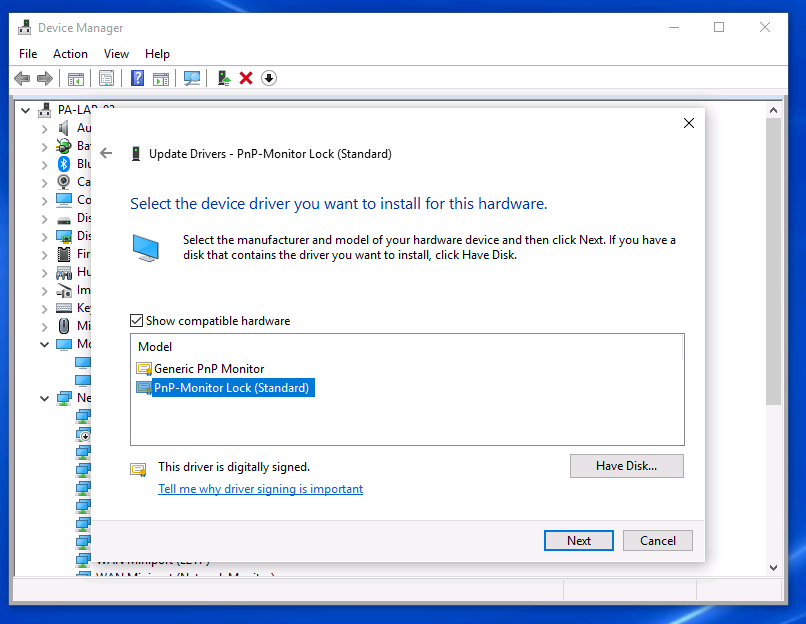Collapse the Network adapters tree node
Viewport: 806px width, 624px height.
pos(44,398)
